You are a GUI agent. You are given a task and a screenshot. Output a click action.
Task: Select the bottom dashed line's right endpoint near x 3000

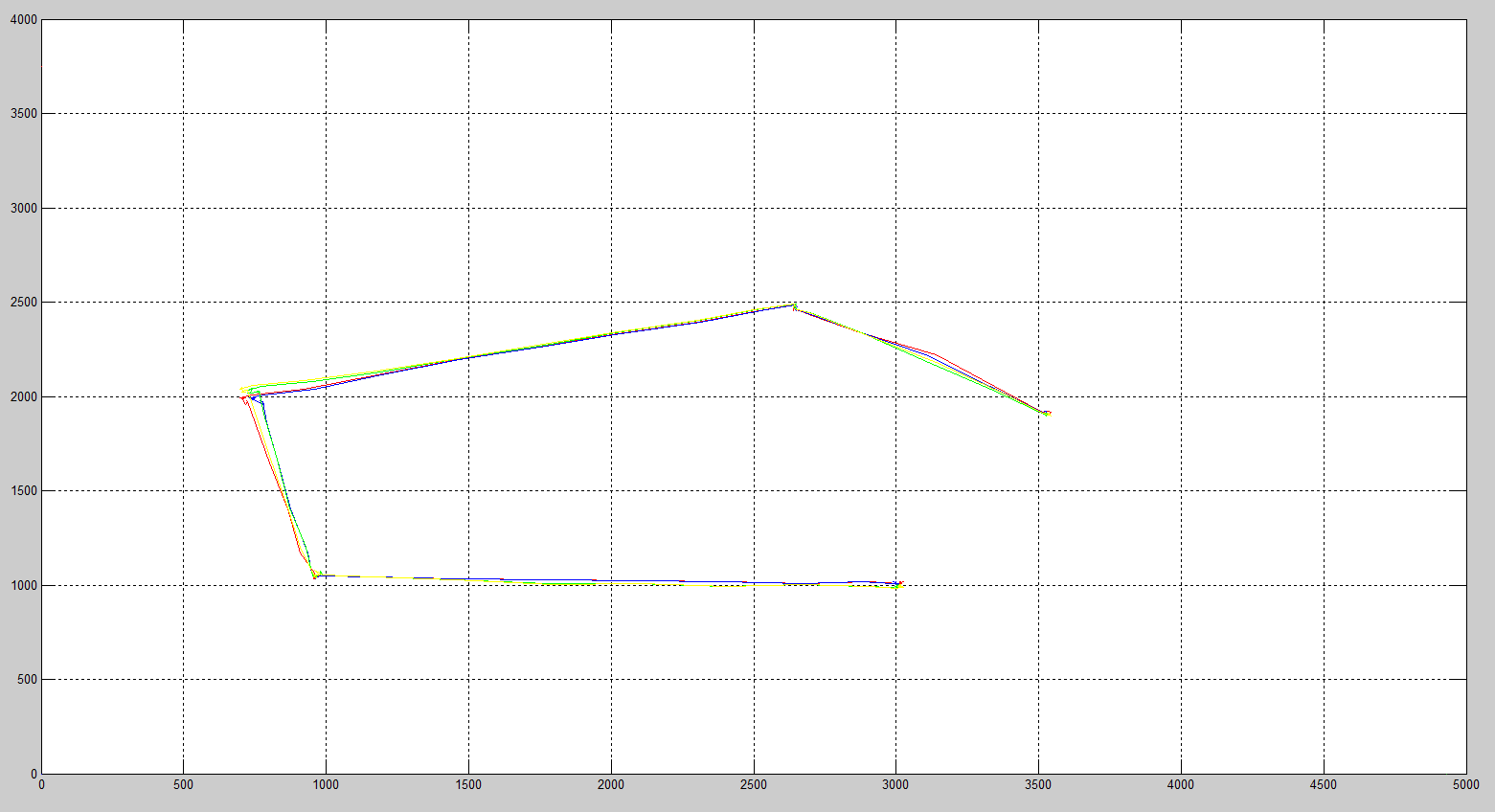tap(898, 584)
